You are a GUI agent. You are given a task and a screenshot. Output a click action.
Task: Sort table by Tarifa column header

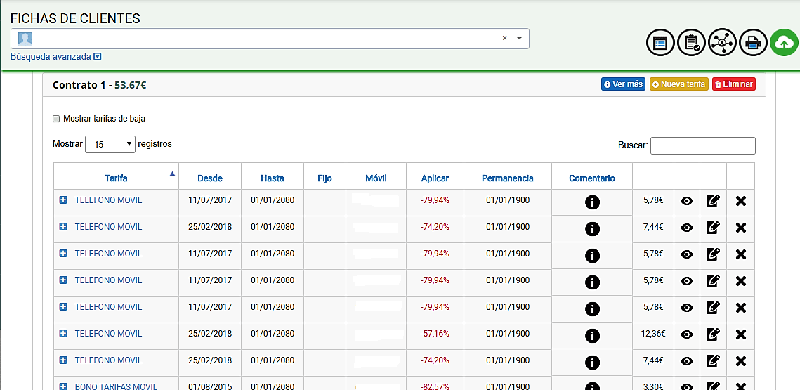click(x=116, y=178)
